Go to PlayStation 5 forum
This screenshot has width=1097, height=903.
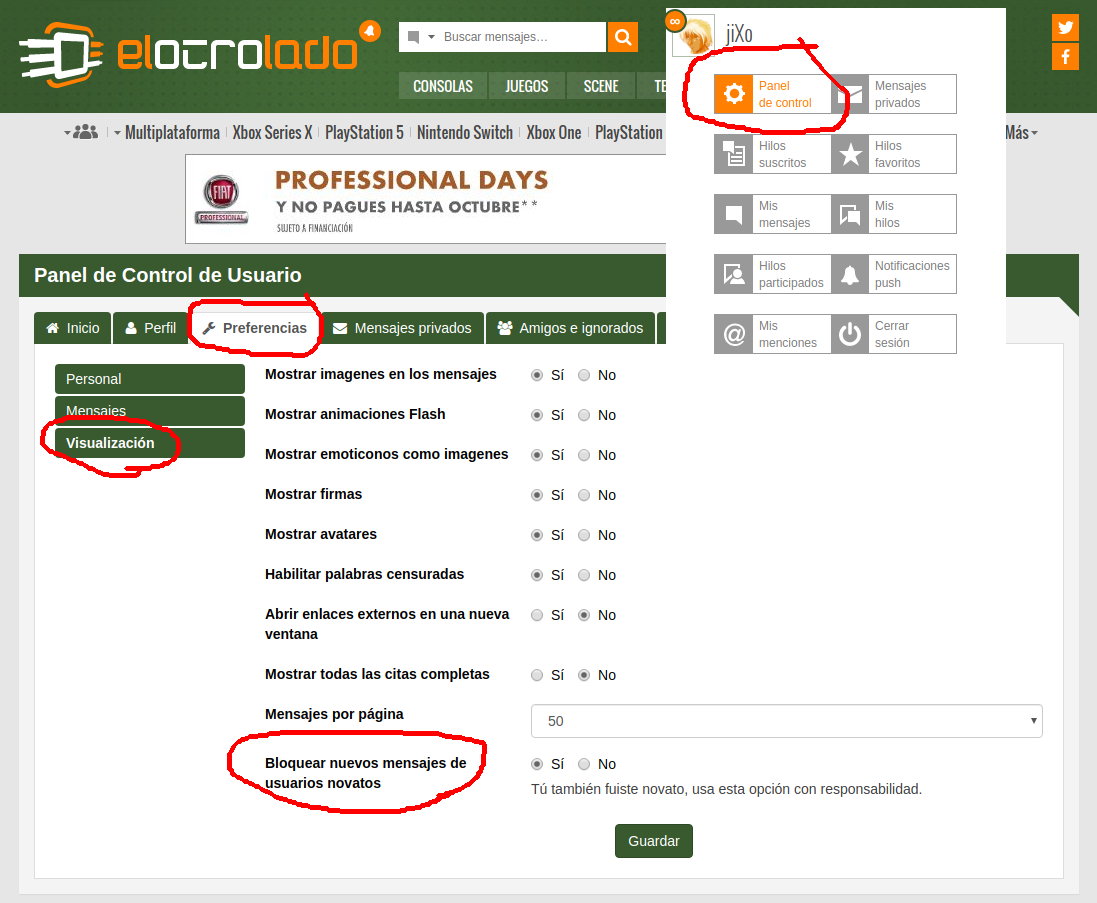pyautogui.click(x=365, y=132)
